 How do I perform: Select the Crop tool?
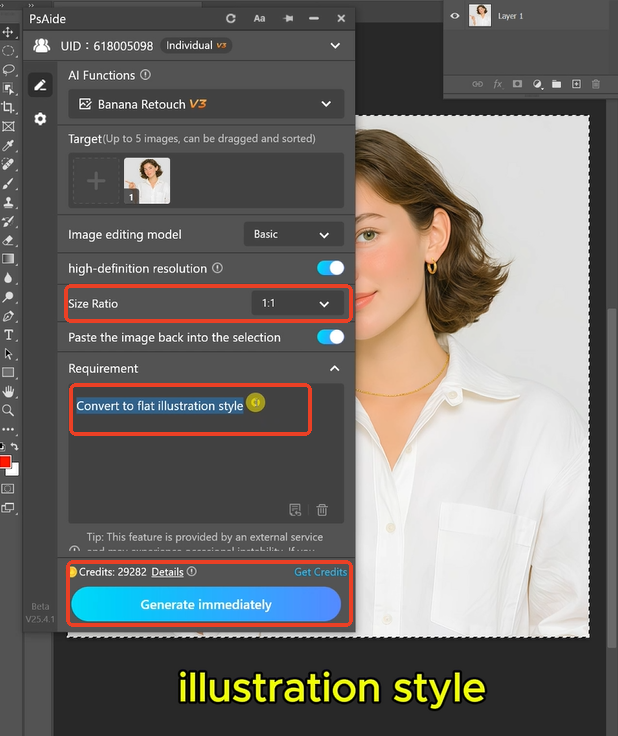8,107
